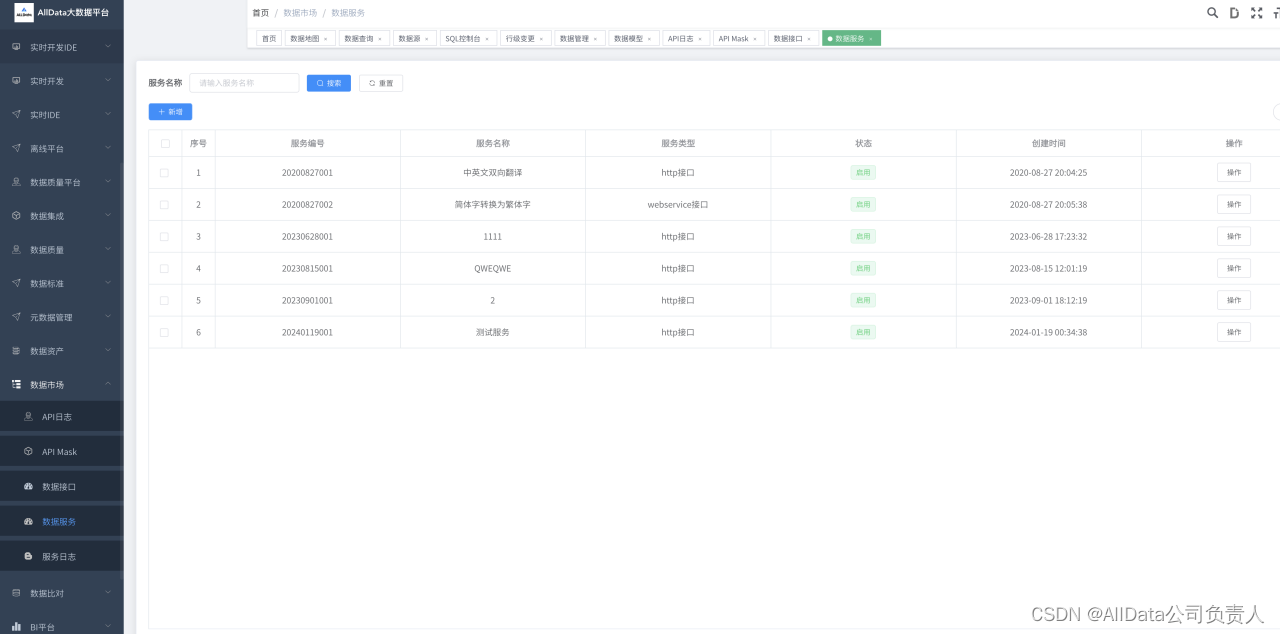Click the 数据市场 list icon

click(16, 384)
